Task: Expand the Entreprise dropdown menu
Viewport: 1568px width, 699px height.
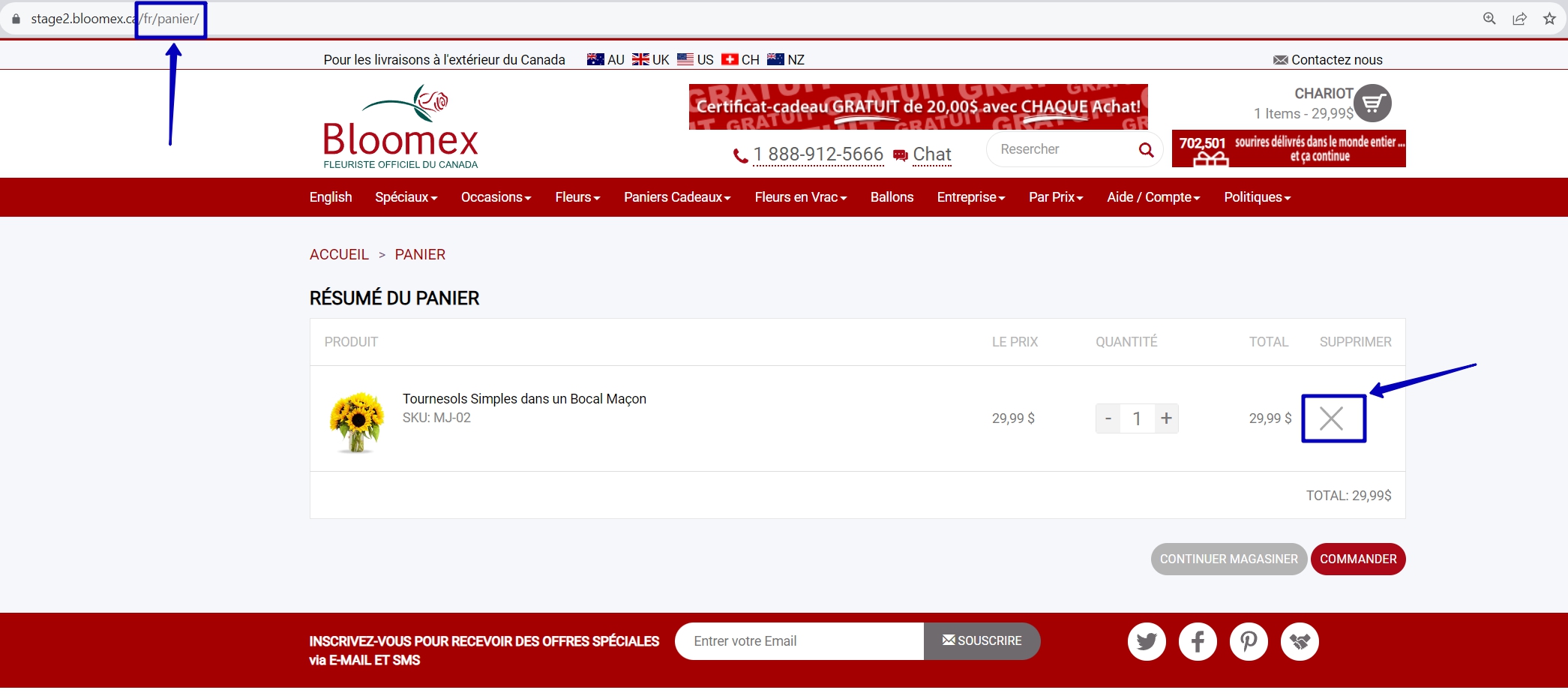Action: (x=971, y=197)
